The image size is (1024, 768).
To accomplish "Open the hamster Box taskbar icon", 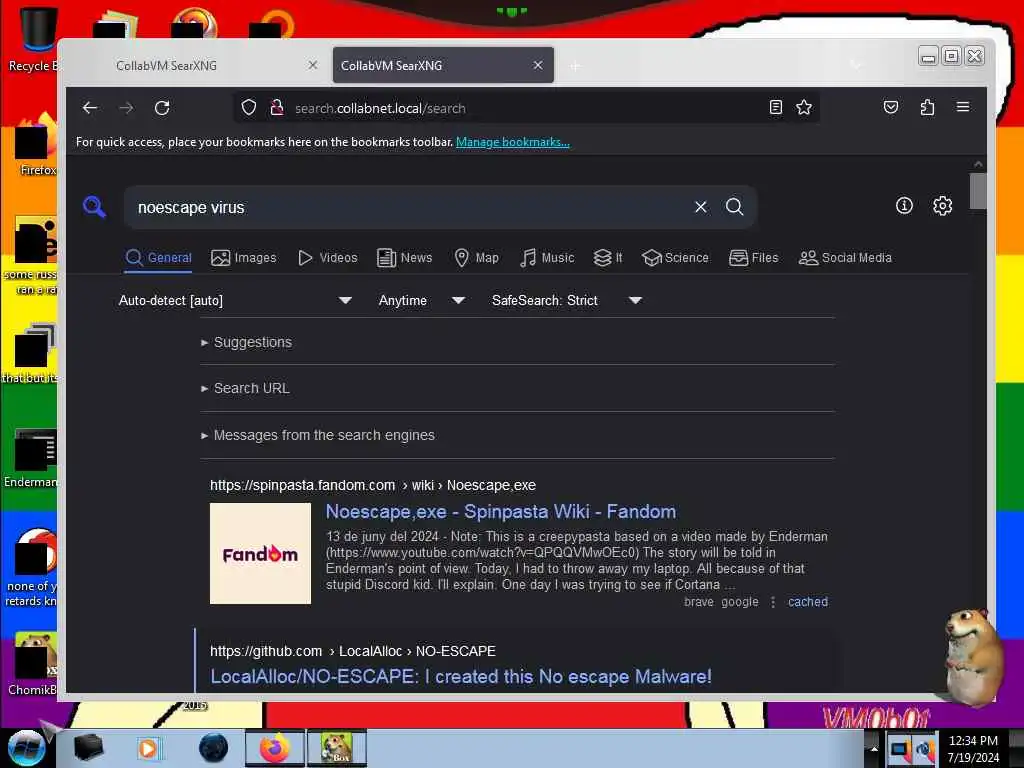I will 336,748.
